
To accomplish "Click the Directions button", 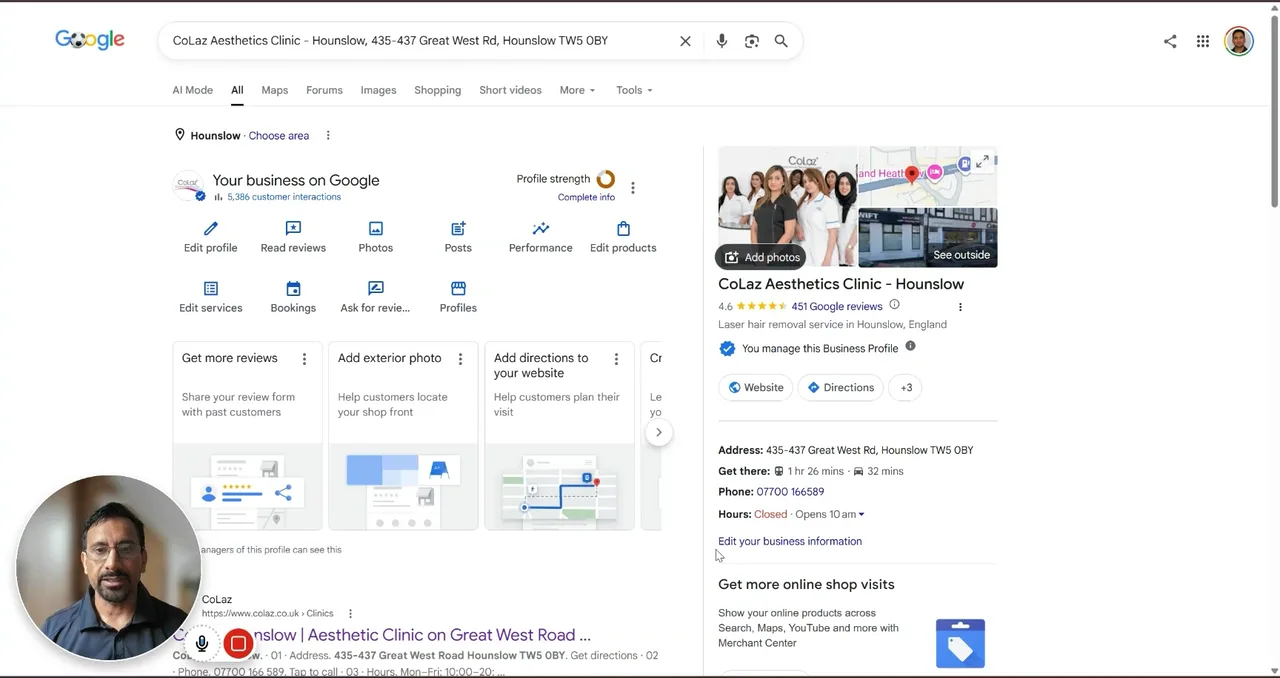I will pos(841,387).
